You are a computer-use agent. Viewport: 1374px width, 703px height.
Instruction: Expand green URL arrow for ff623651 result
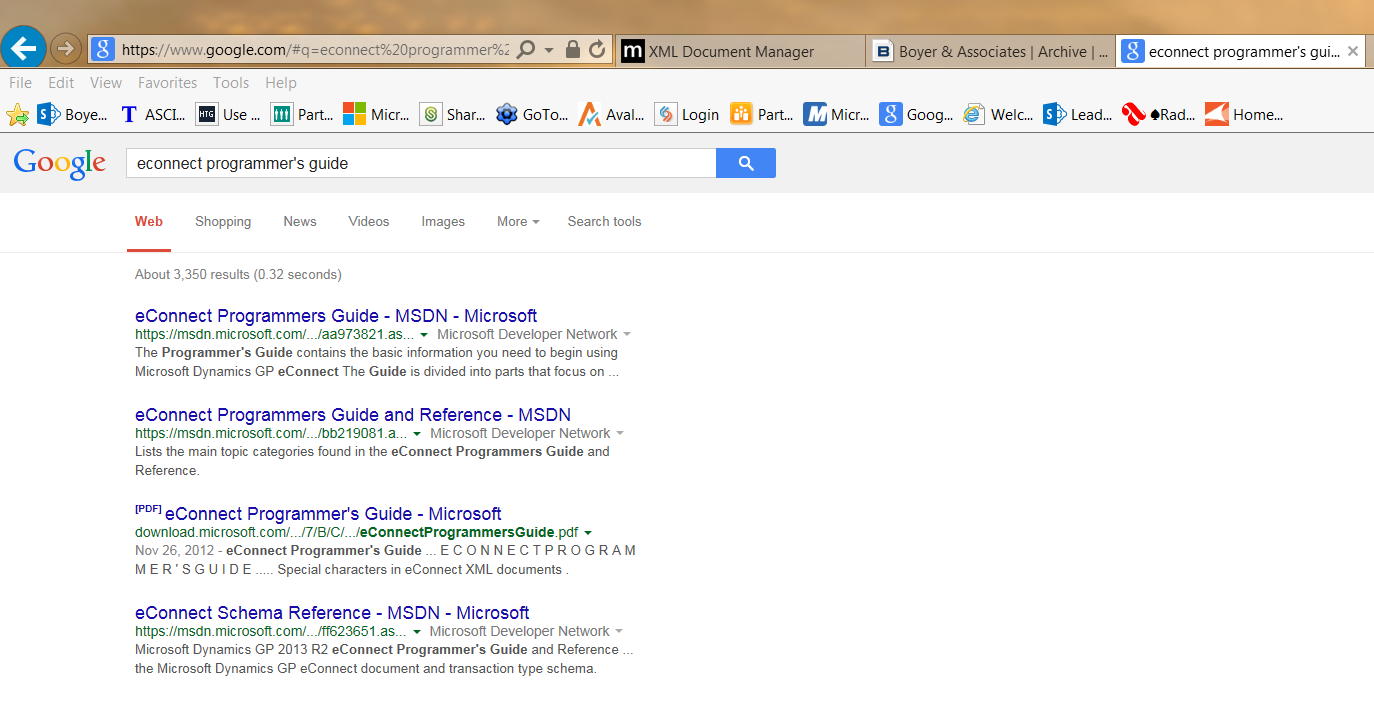point(416,632)
